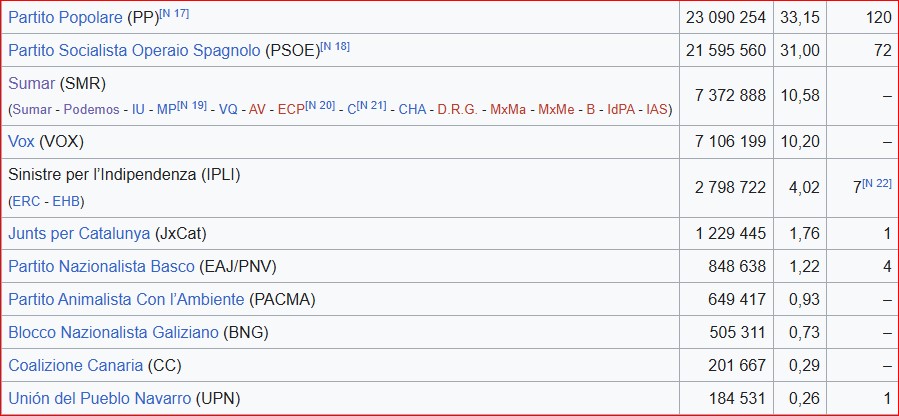Go to Partito Nazionalista Basco page
Screen dimensions: 899x416
click(102, 266)
